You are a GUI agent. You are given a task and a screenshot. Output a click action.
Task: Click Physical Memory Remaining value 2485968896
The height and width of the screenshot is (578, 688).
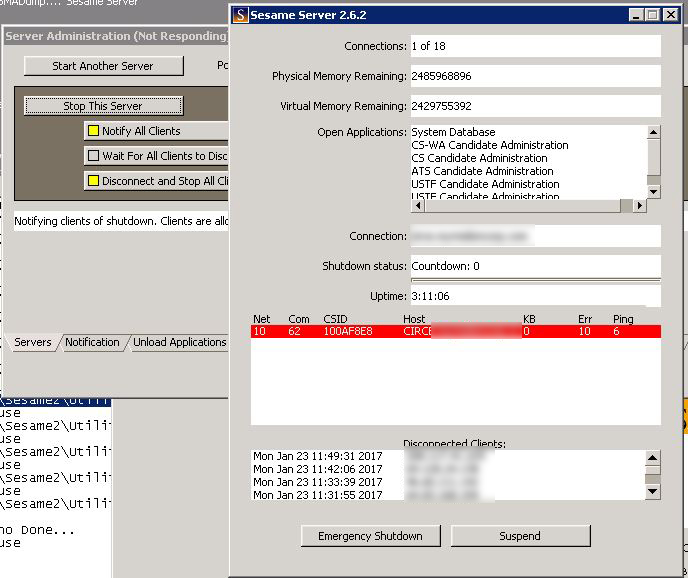[x=536, y=76]
